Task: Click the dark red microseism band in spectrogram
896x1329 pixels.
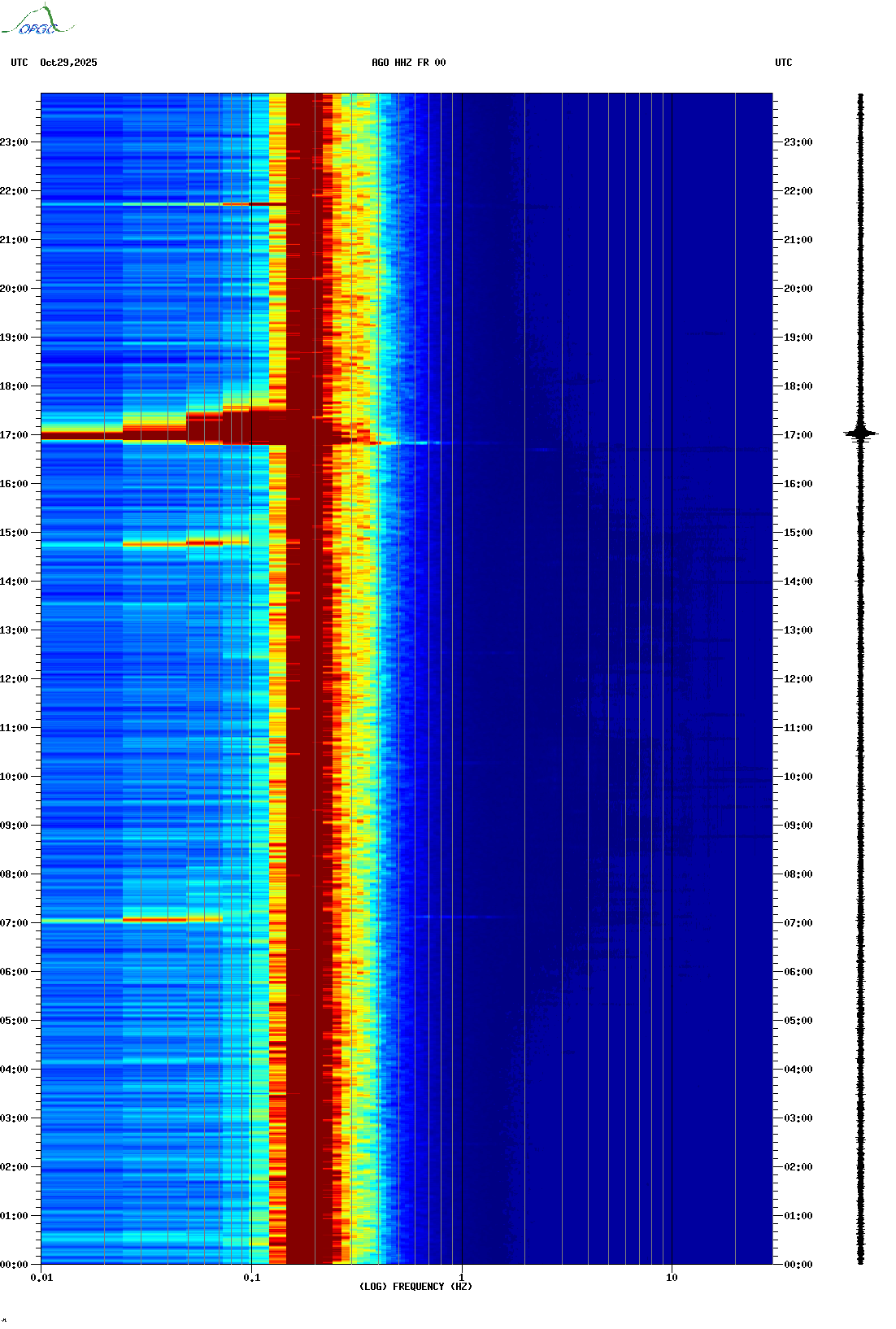Action: pyautogui.click(x=305, y=679)
